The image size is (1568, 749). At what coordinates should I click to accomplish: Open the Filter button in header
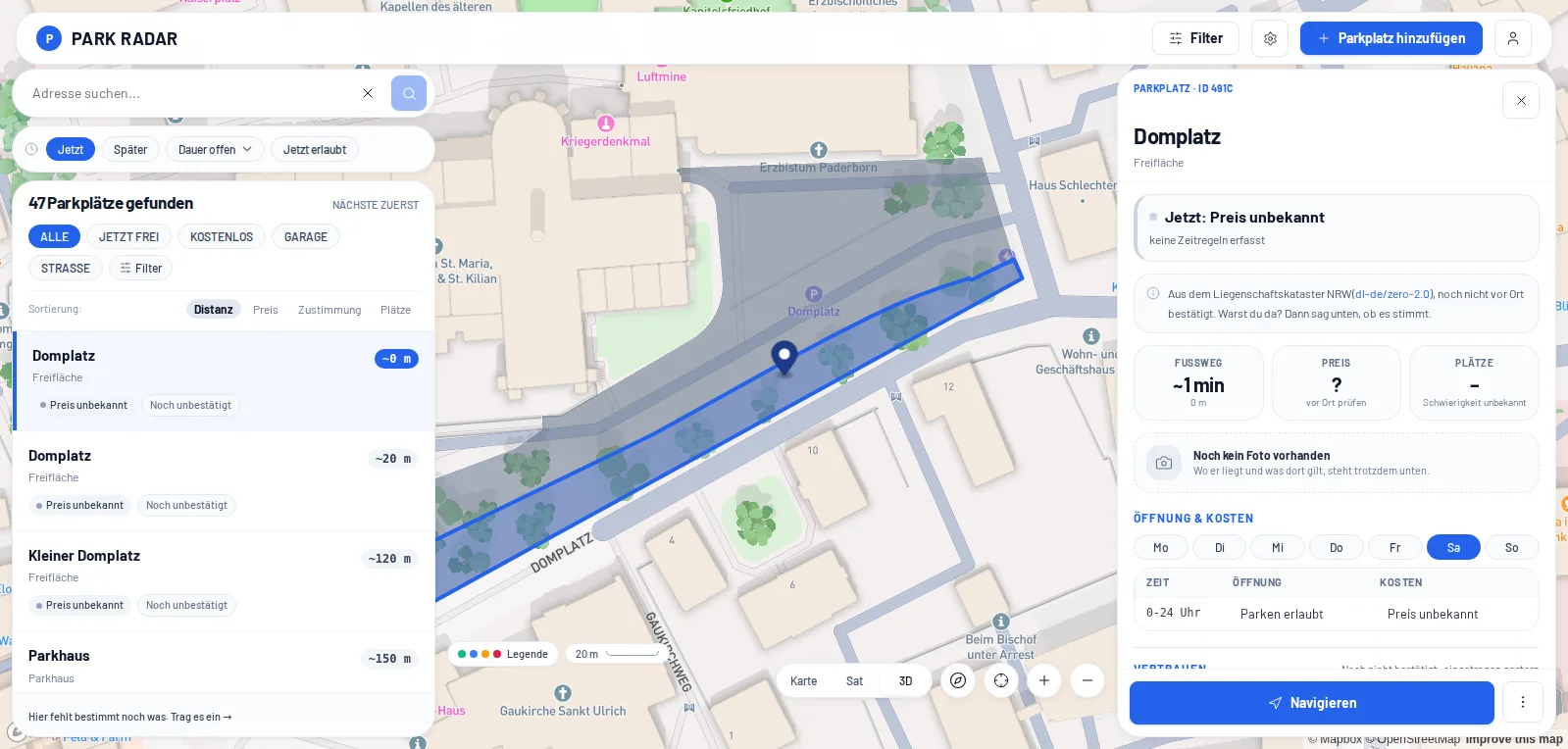(x=1195, y=38)
